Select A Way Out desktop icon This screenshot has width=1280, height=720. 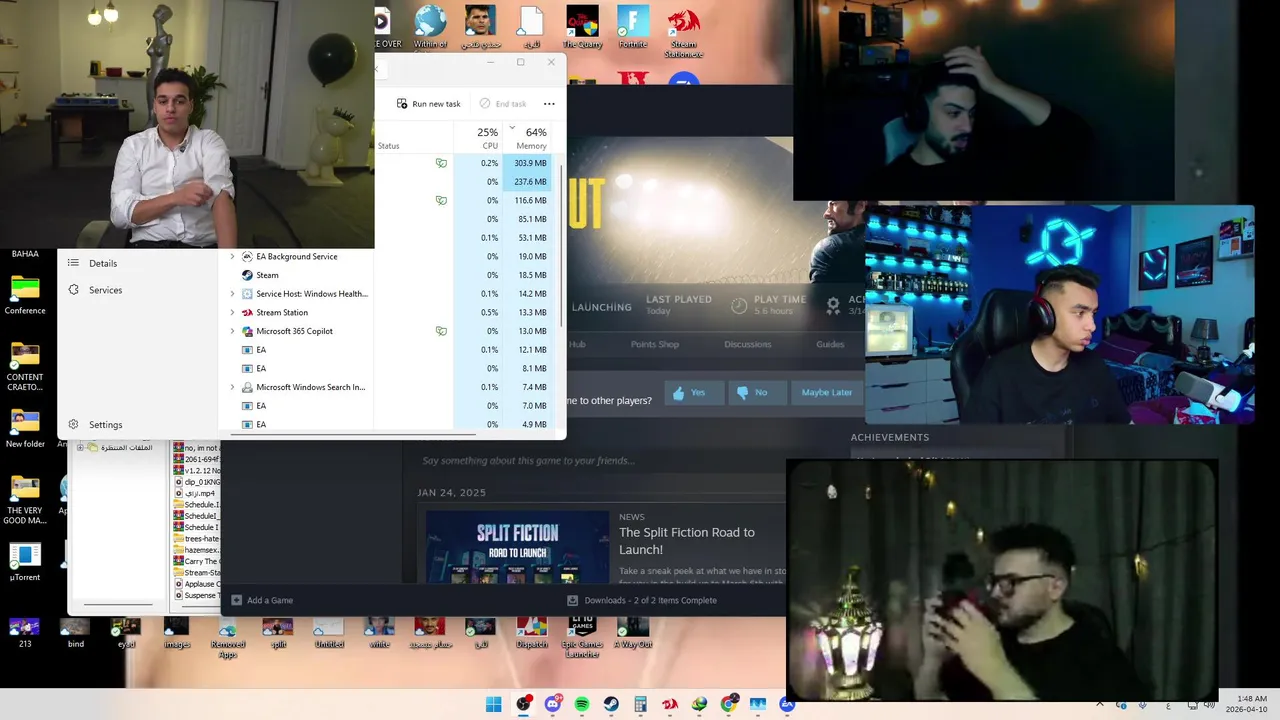[x=633, y=632]
